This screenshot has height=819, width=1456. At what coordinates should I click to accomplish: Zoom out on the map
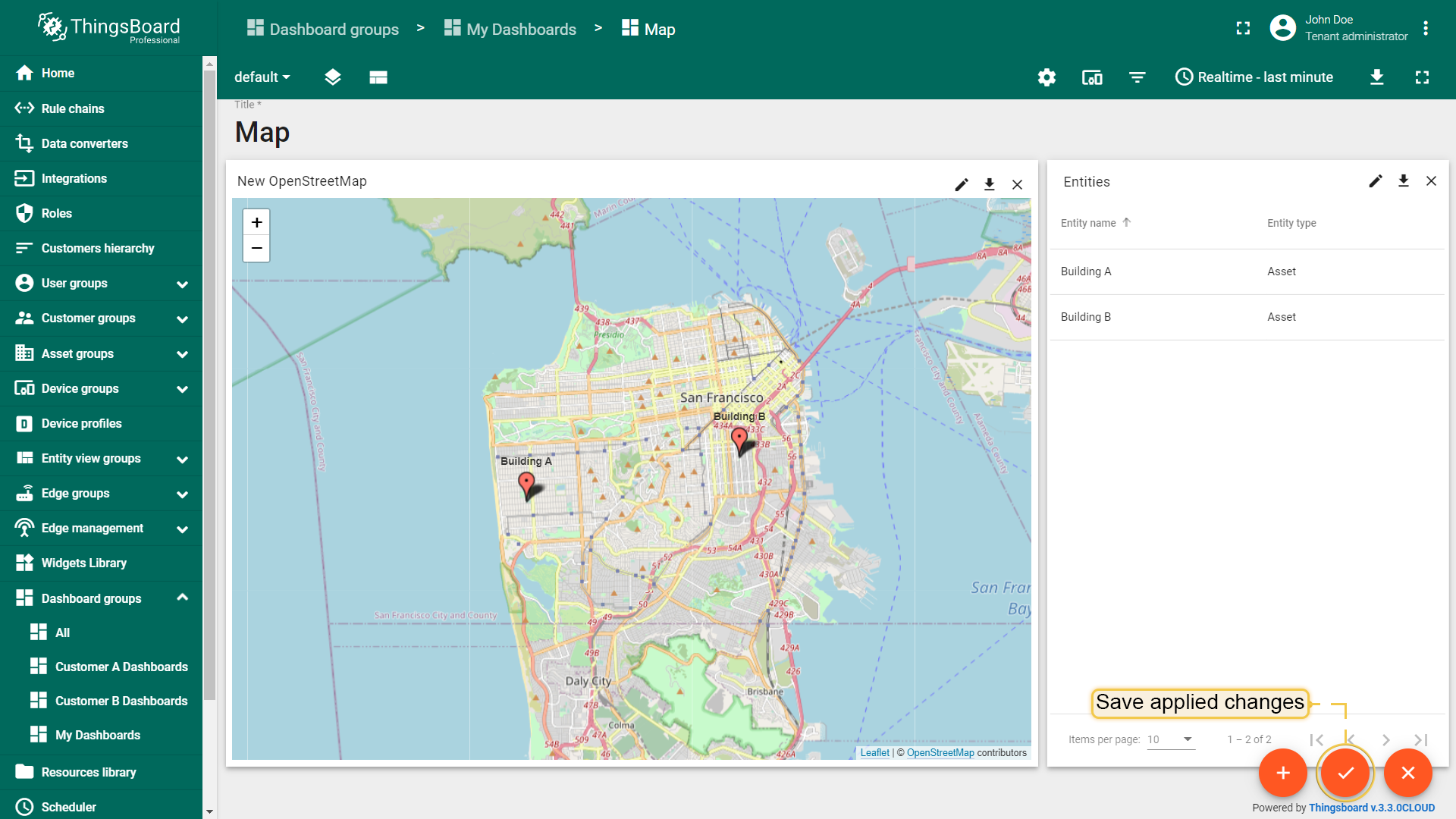[256, 248]
